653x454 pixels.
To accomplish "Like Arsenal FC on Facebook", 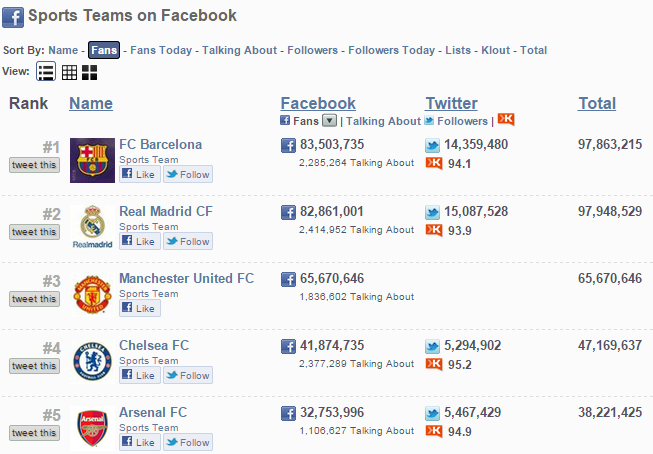I will (x=139, y=442).
